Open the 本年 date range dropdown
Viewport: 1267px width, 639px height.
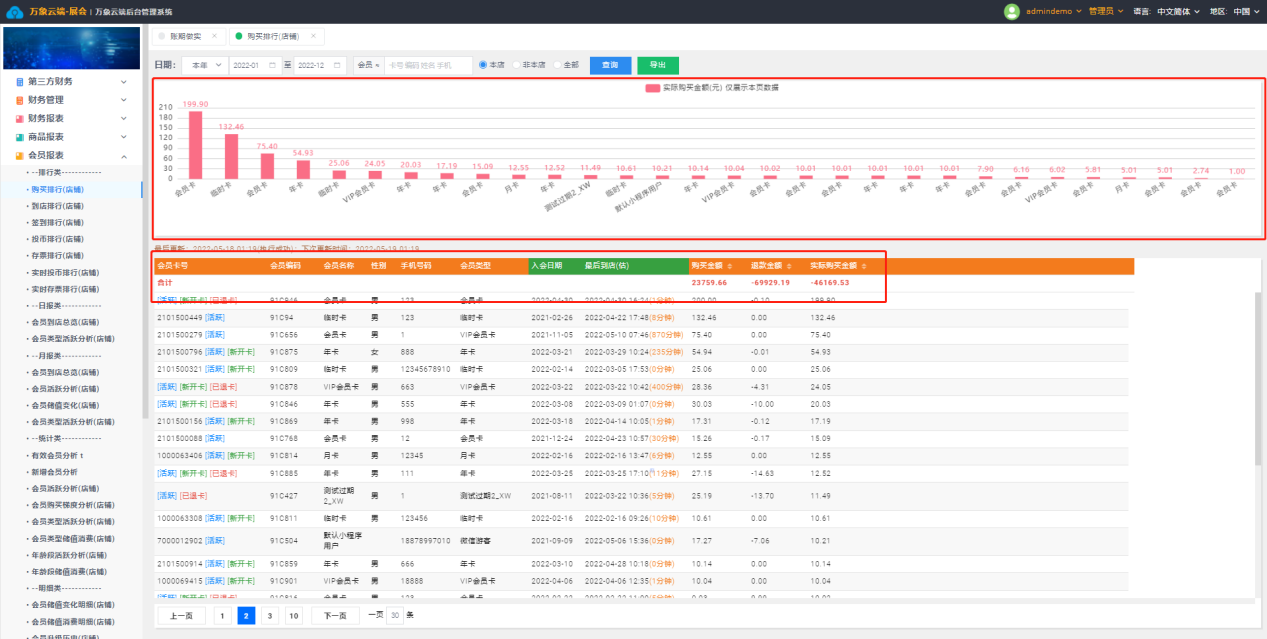(203, 65)
